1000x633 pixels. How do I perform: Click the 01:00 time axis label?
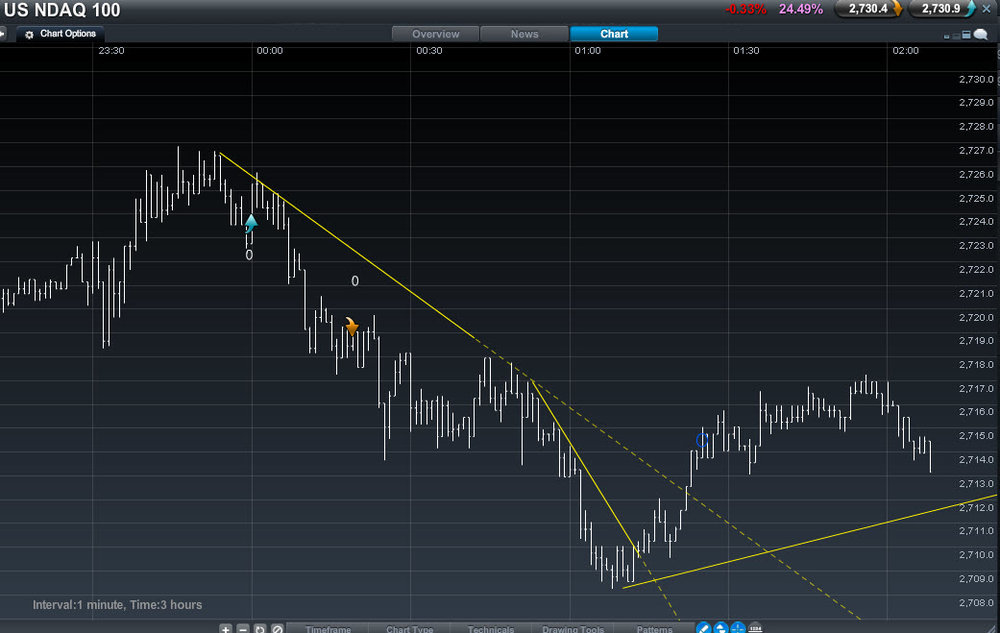coord(587,50)
